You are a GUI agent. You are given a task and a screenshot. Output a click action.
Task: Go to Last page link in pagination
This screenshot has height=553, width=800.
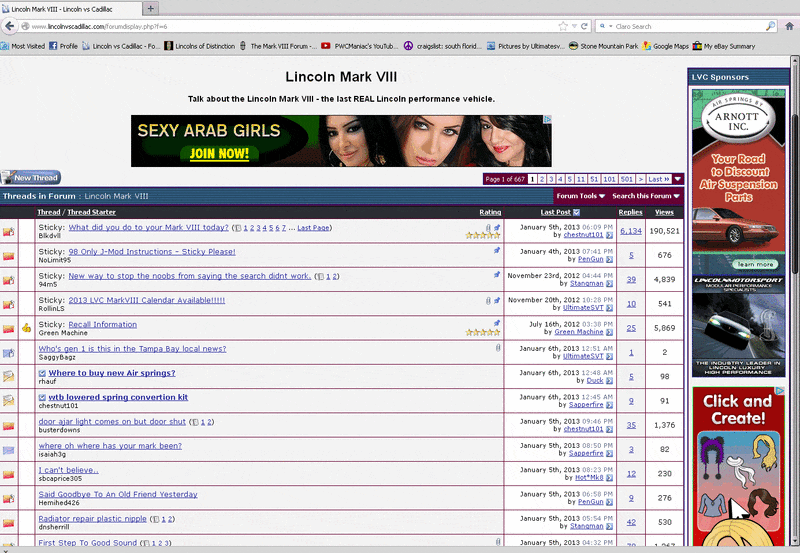click(x=658, y=179)
